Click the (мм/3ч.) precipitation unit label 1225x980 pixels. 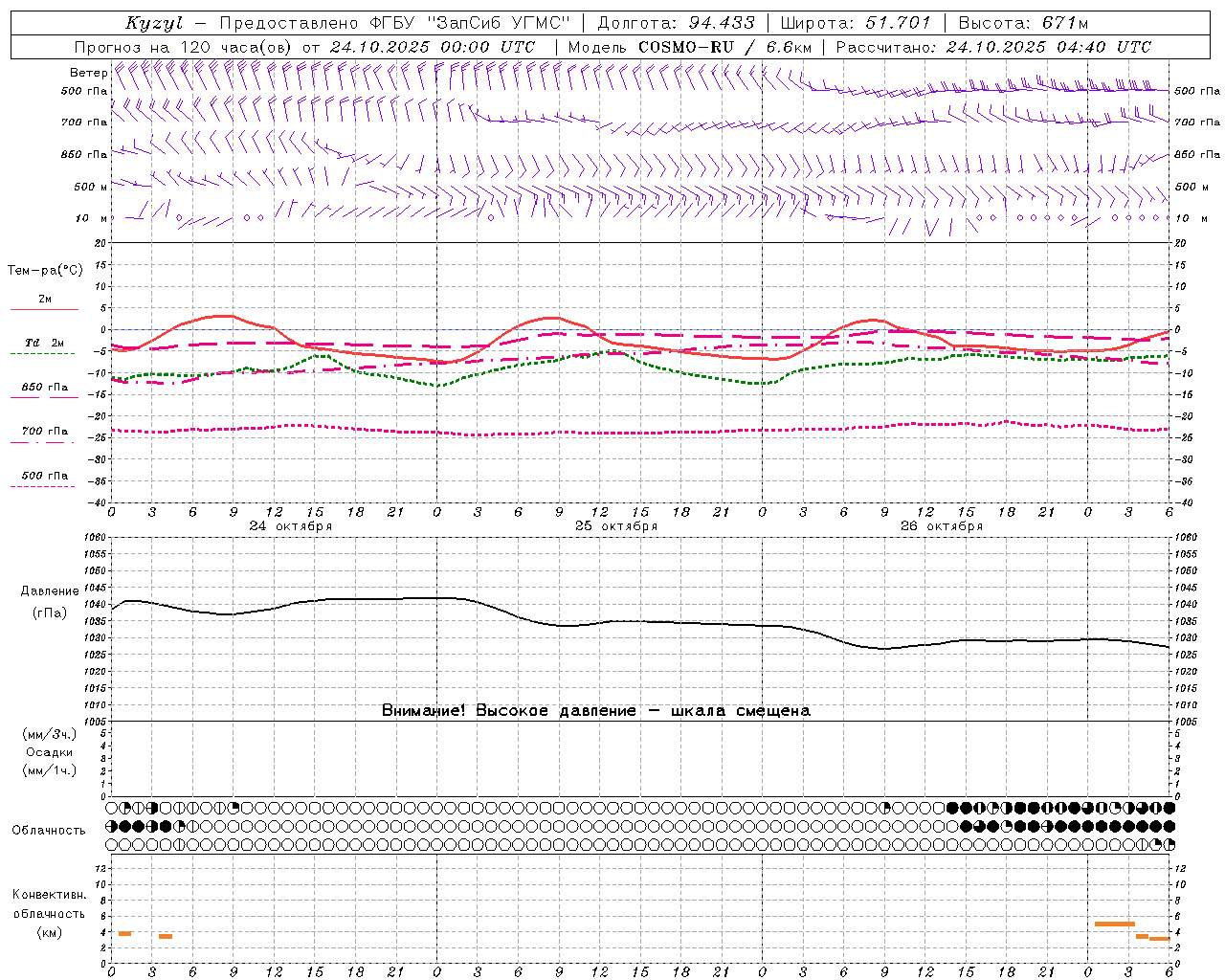(x=50, y=734)
